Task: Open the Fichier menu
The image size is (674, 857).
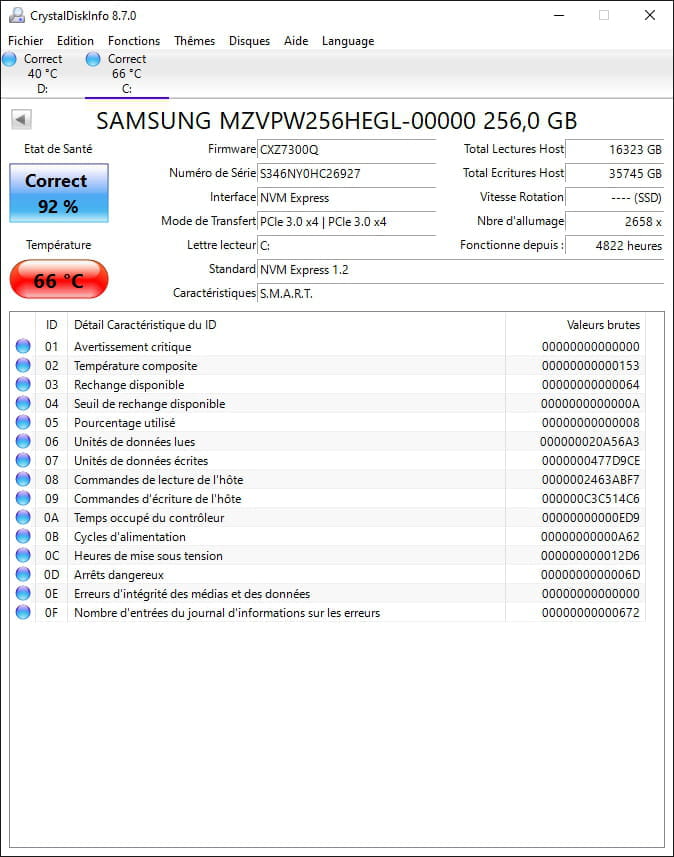Action: click(x=26, y=41)
